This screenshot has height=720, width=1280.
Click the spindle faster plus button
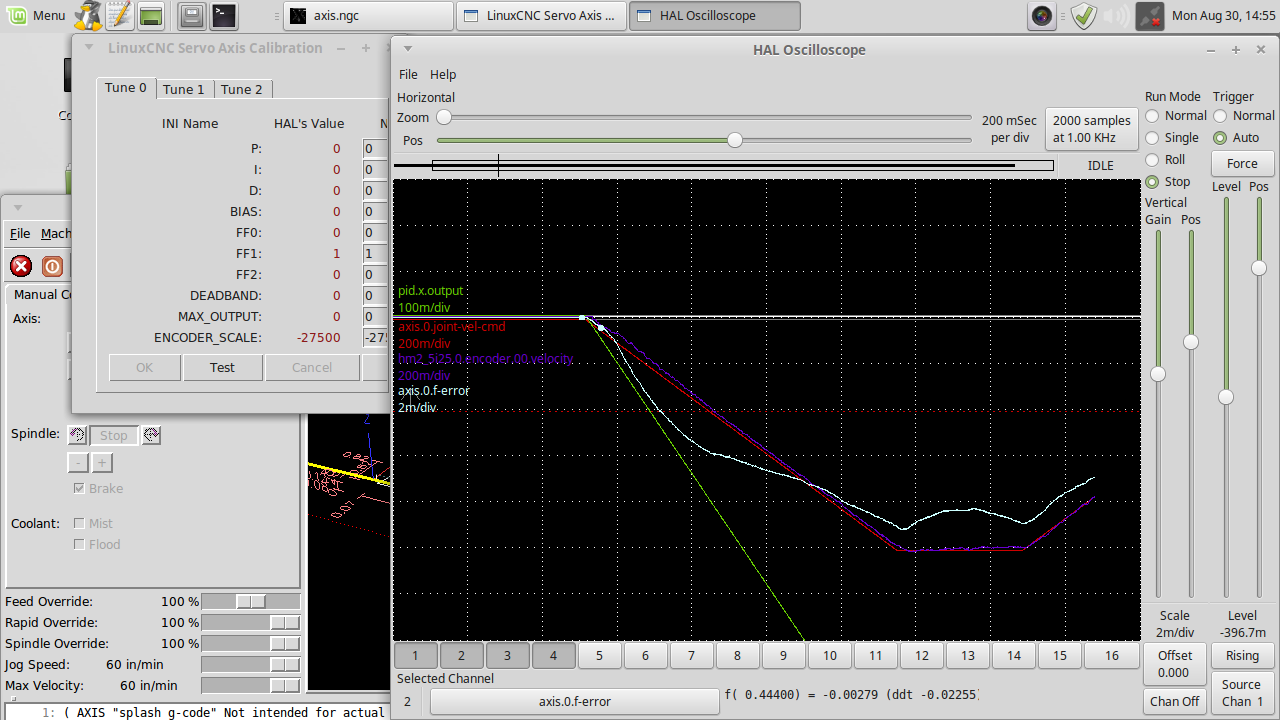(x=102, y=463)
